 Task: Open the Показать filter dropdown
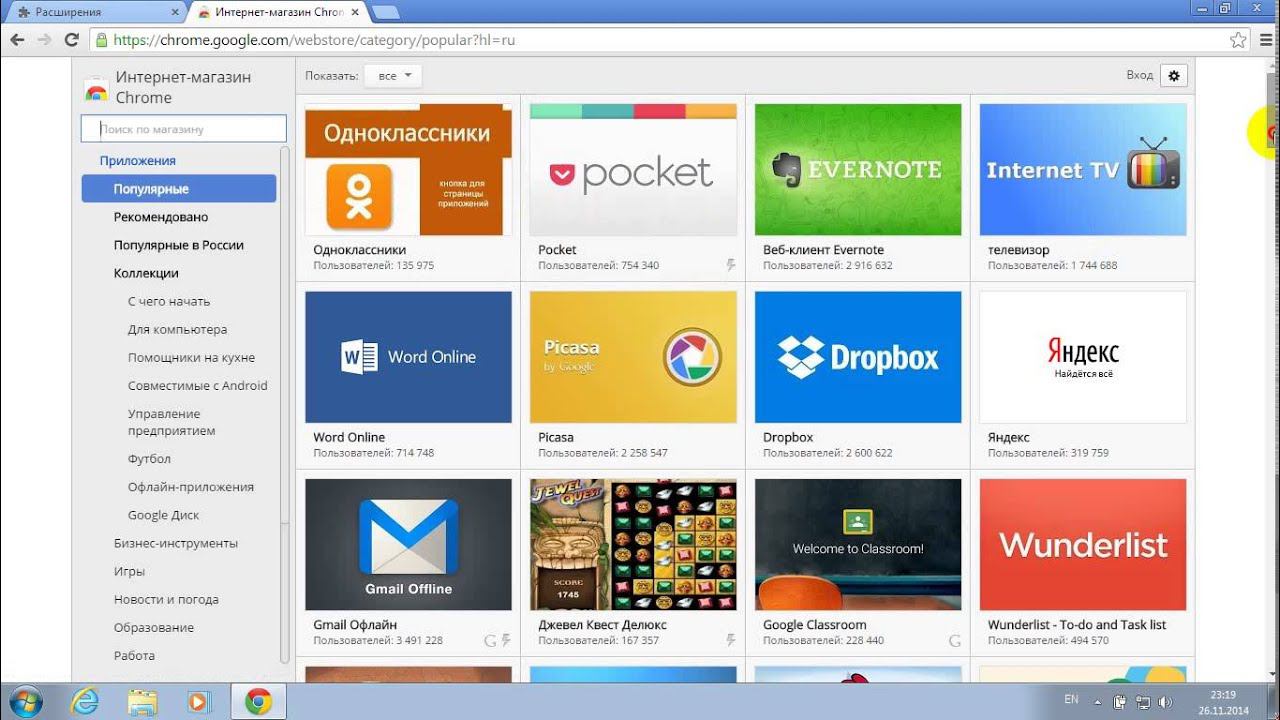[393, 76]
